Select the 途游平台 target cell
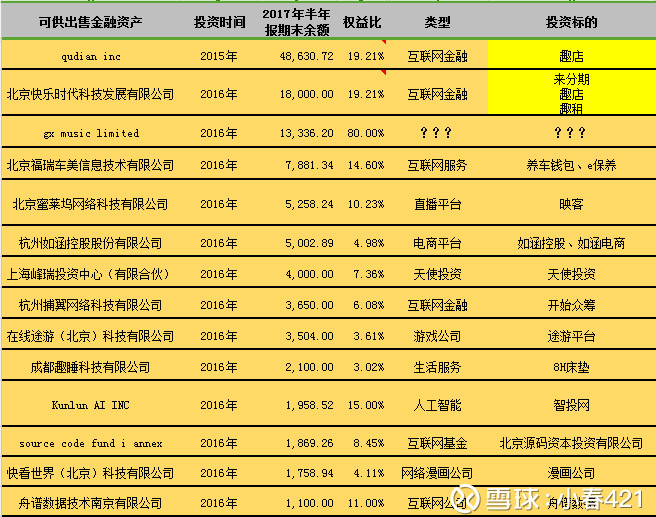Screen dimensions: 656x517 click(571, 336)
